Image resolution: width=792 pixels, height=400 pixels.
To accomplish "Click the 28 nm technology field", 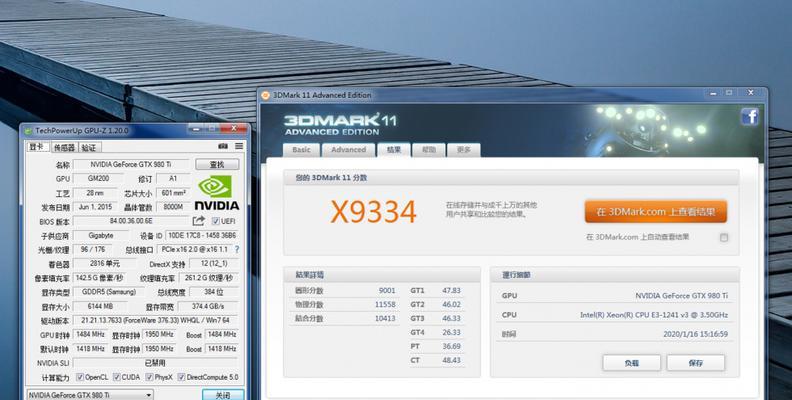I will pyautogui.click(x=94, y=193).
